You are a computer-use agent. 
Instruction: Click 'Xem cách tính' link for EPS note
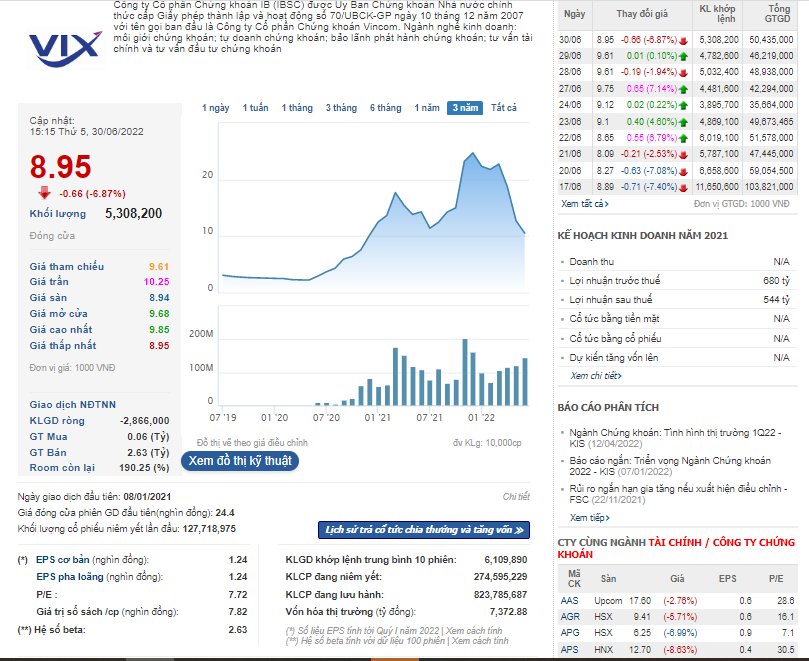pyautogui.click(x=474, y=631)
